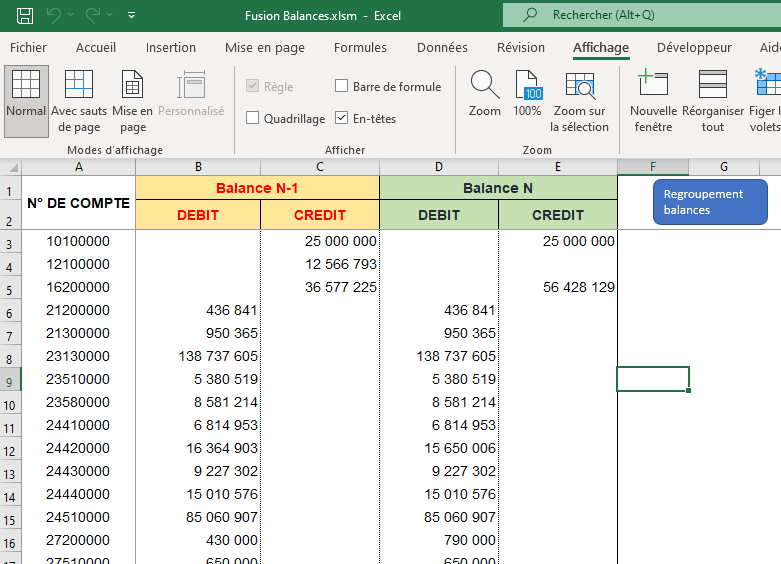
Task: Open a Nouvelle fenêtre
Action: (653, 101)
